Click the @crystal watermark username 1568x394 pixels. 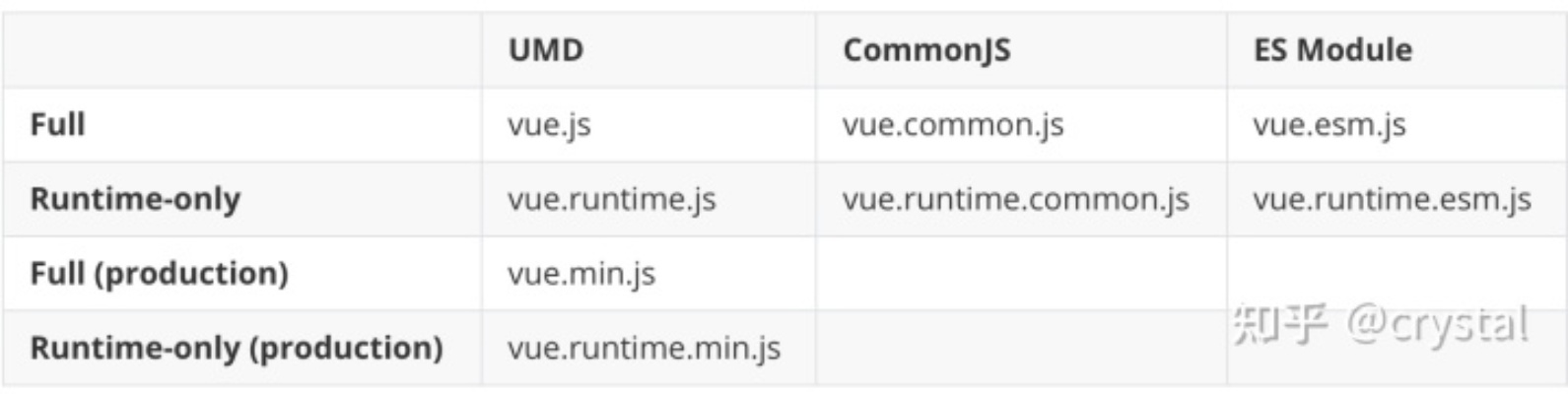(1437, 325)
